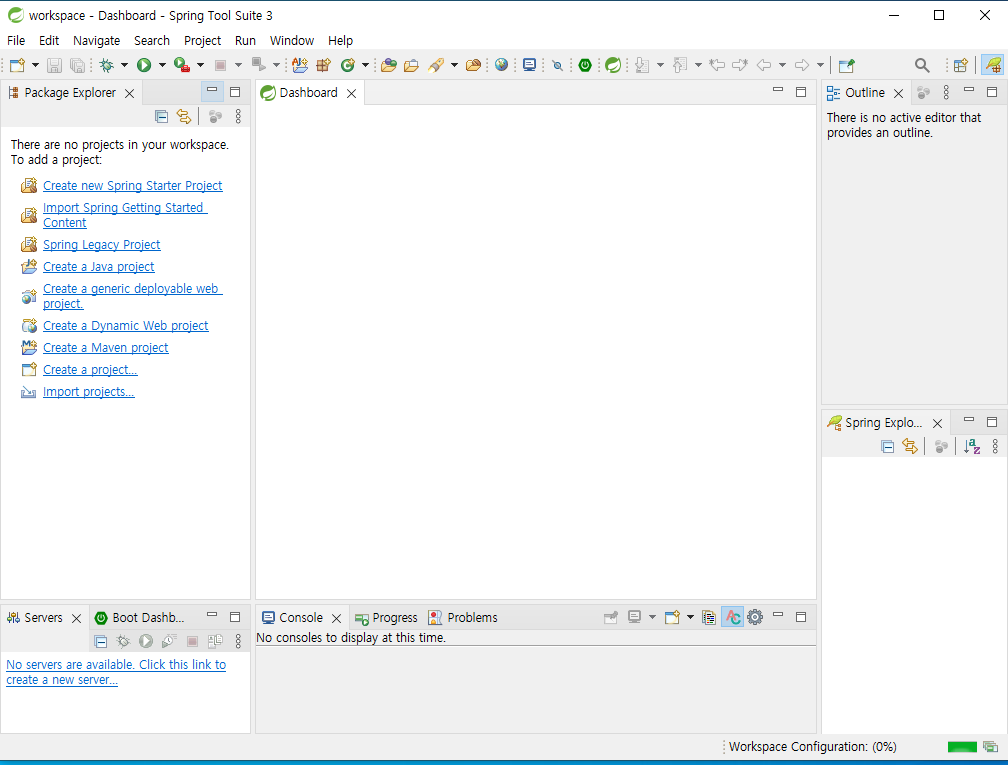Open Back navigation history dropdown arrow
Viewport: 1008px width, 765px height.
pos(782,65)
